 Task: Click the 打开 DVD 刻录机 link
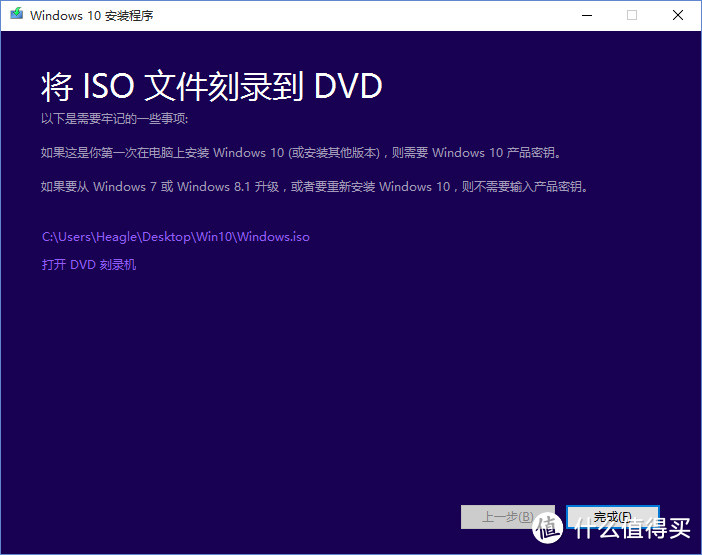(89, 265)
